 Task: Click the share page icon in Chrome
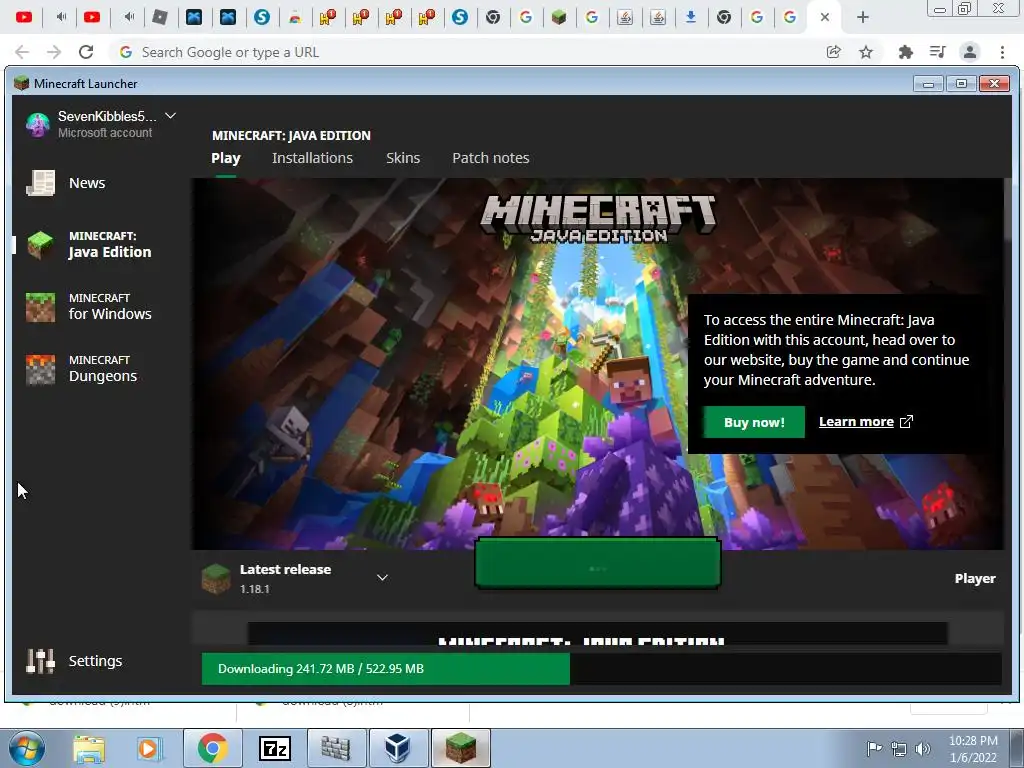[833, 52]
